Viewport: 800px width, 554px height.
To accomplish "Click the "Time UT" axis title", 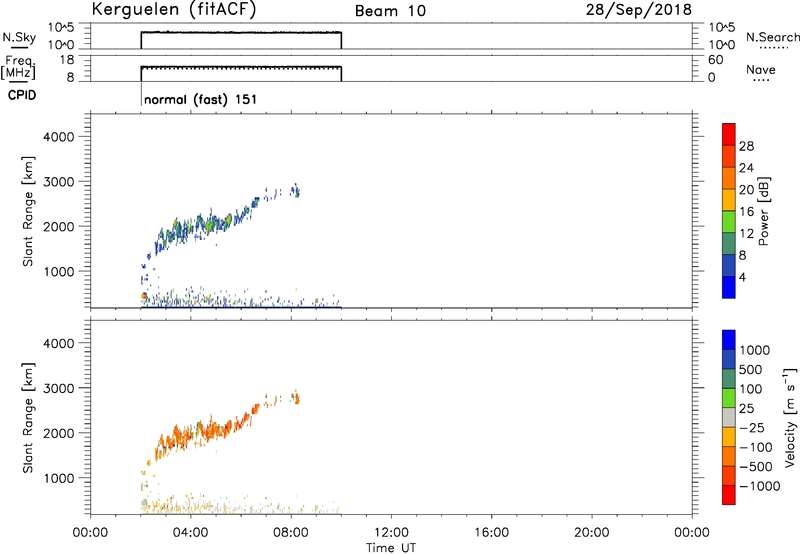I will coord(391,548).
